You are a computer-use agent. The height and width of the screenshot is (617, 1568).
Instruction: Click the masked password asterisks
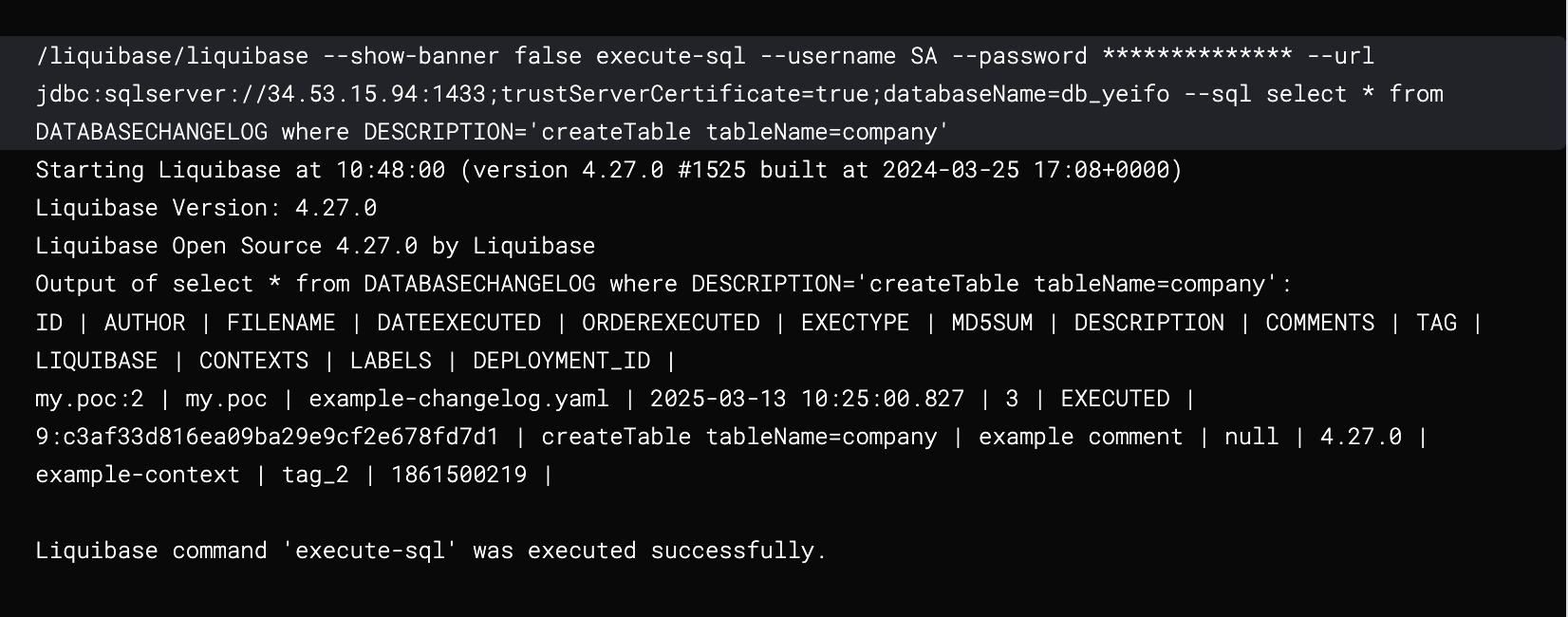click(x=1197, y=56)
